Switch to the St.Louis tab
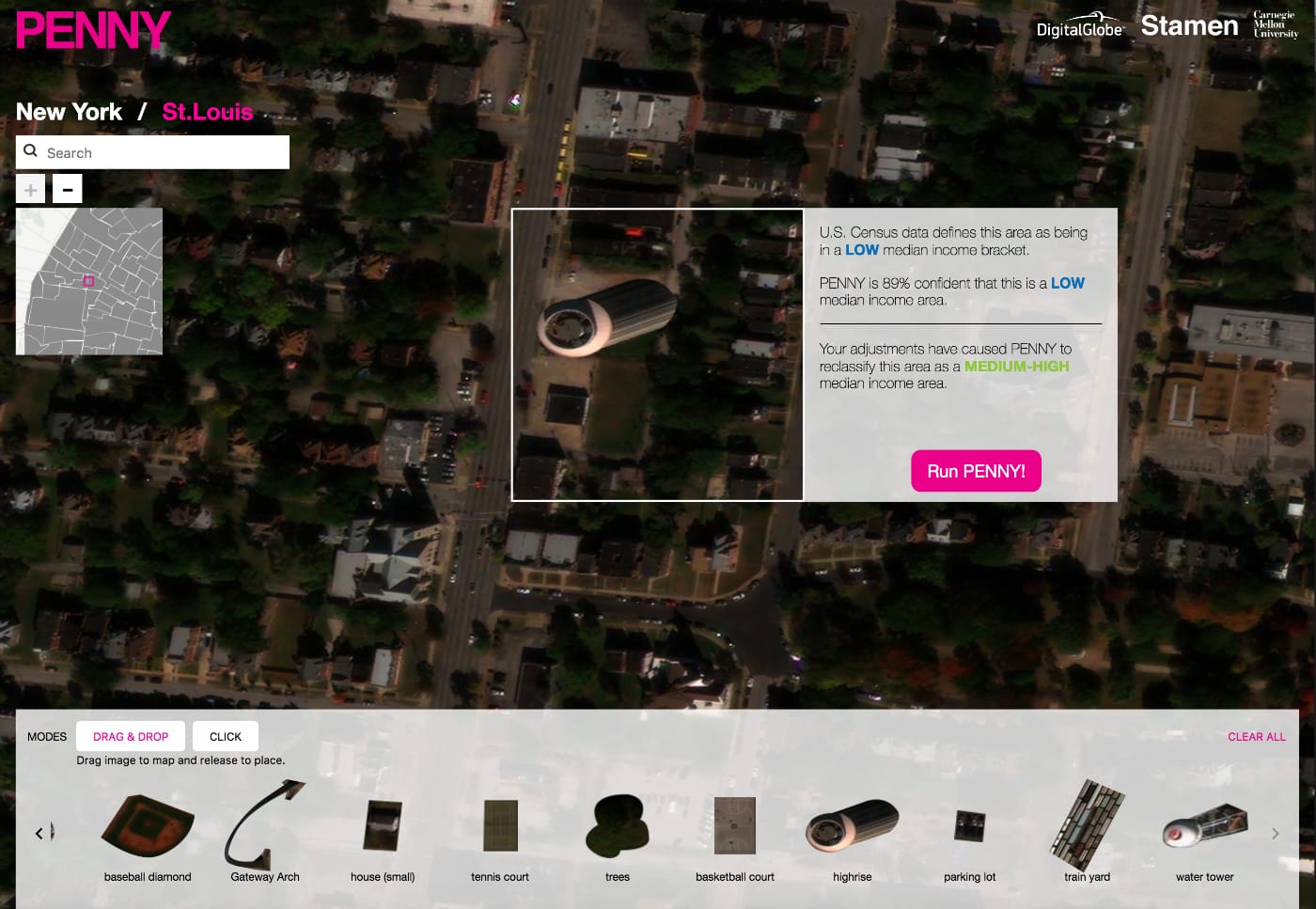This screenshot has height=909, width=1316. point(208,112)
